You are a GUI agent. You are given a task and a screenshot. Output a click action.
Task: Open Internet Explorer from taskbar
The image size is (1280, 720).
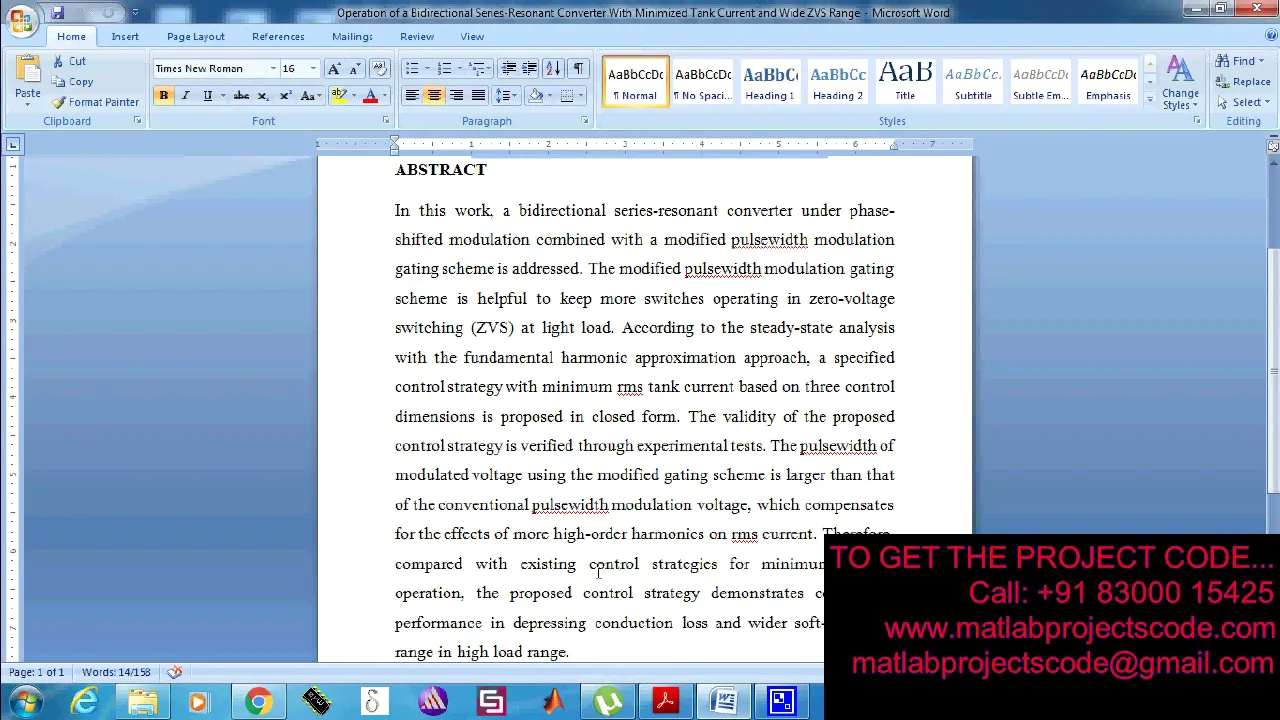point(84,702)
